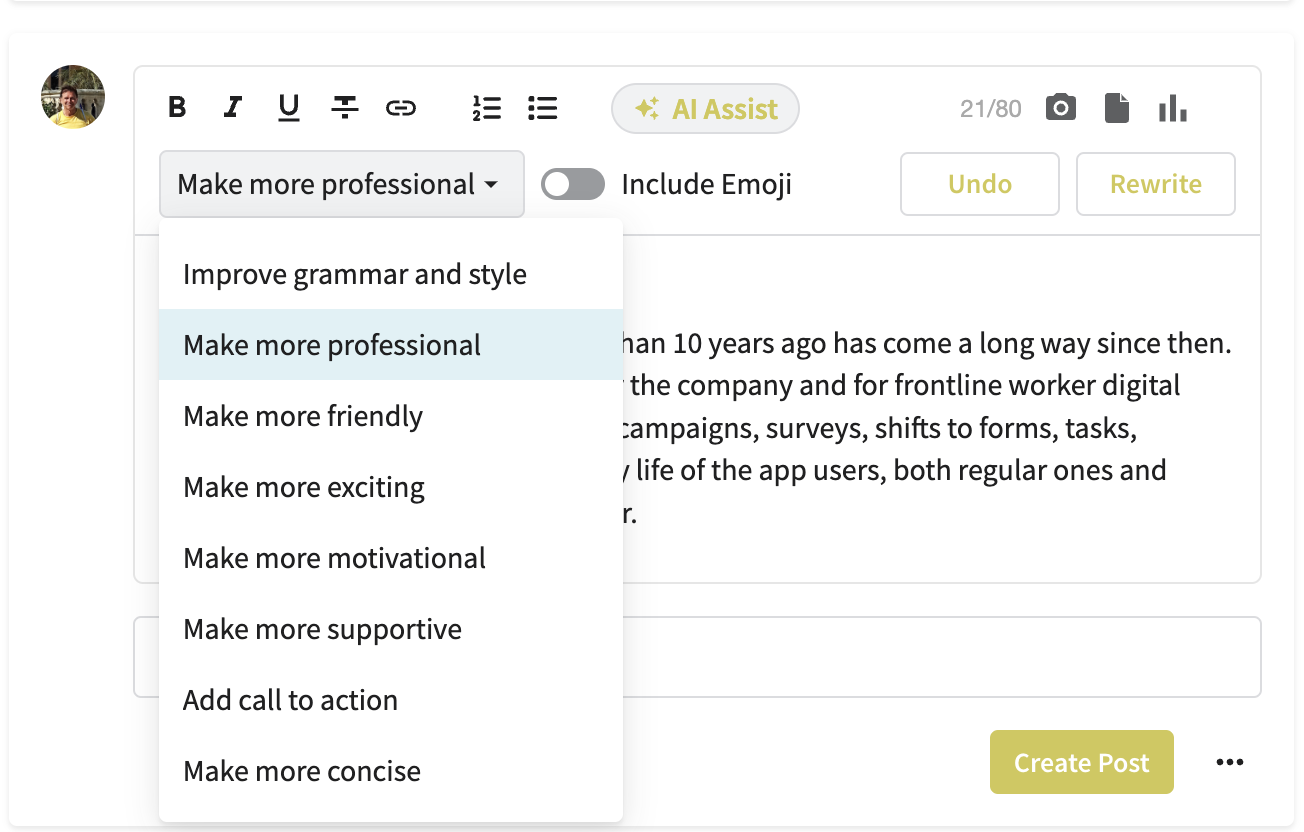The width and height of the screenshot is (1304, 832).
Task: Insert a numbered list
Action: pyautogui.click(x=487, y=108)
